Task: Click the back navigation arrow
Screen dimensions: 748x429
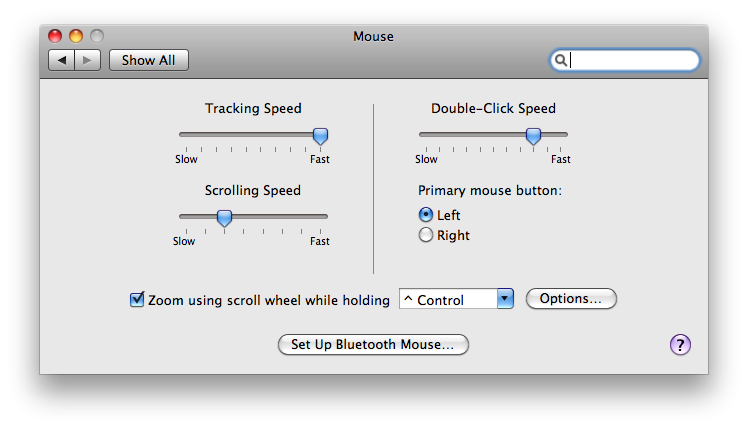Action: coord(62,60)
